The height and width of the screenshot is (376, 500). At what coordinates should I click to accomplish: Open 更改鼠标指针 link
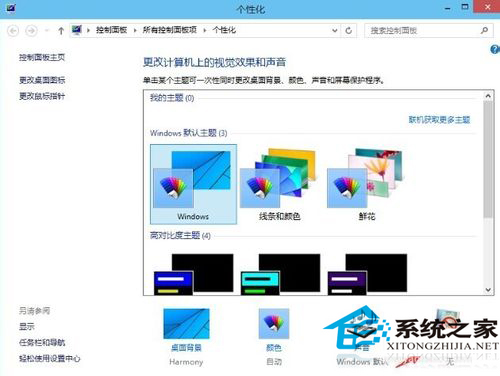tap(42, 96)
